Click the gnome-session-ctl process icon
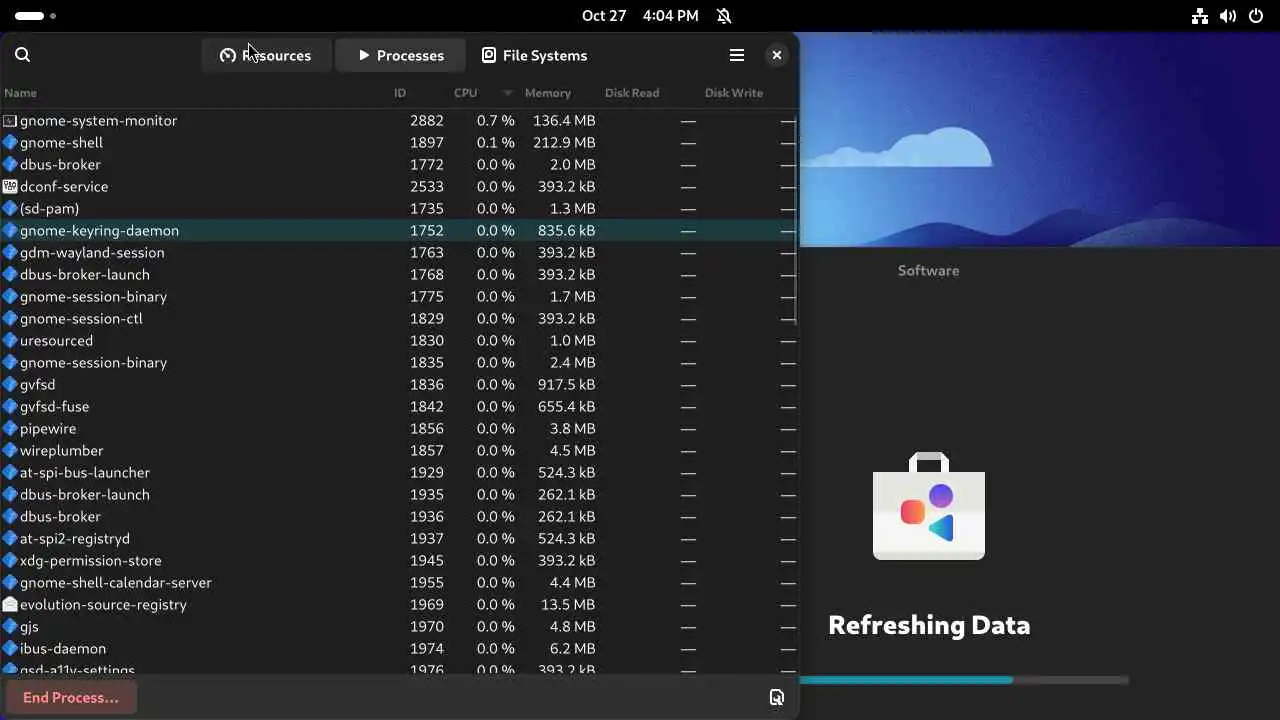 pos(10,318)
